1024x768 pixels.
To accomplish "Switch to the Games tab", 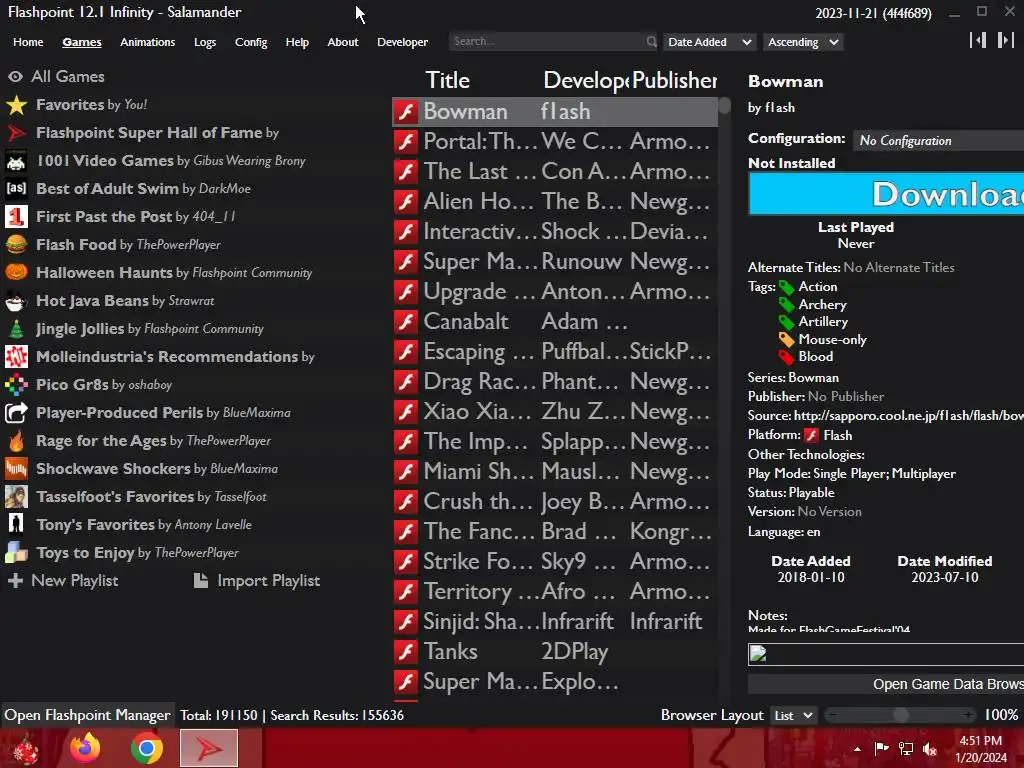I will tap(82, 42).
